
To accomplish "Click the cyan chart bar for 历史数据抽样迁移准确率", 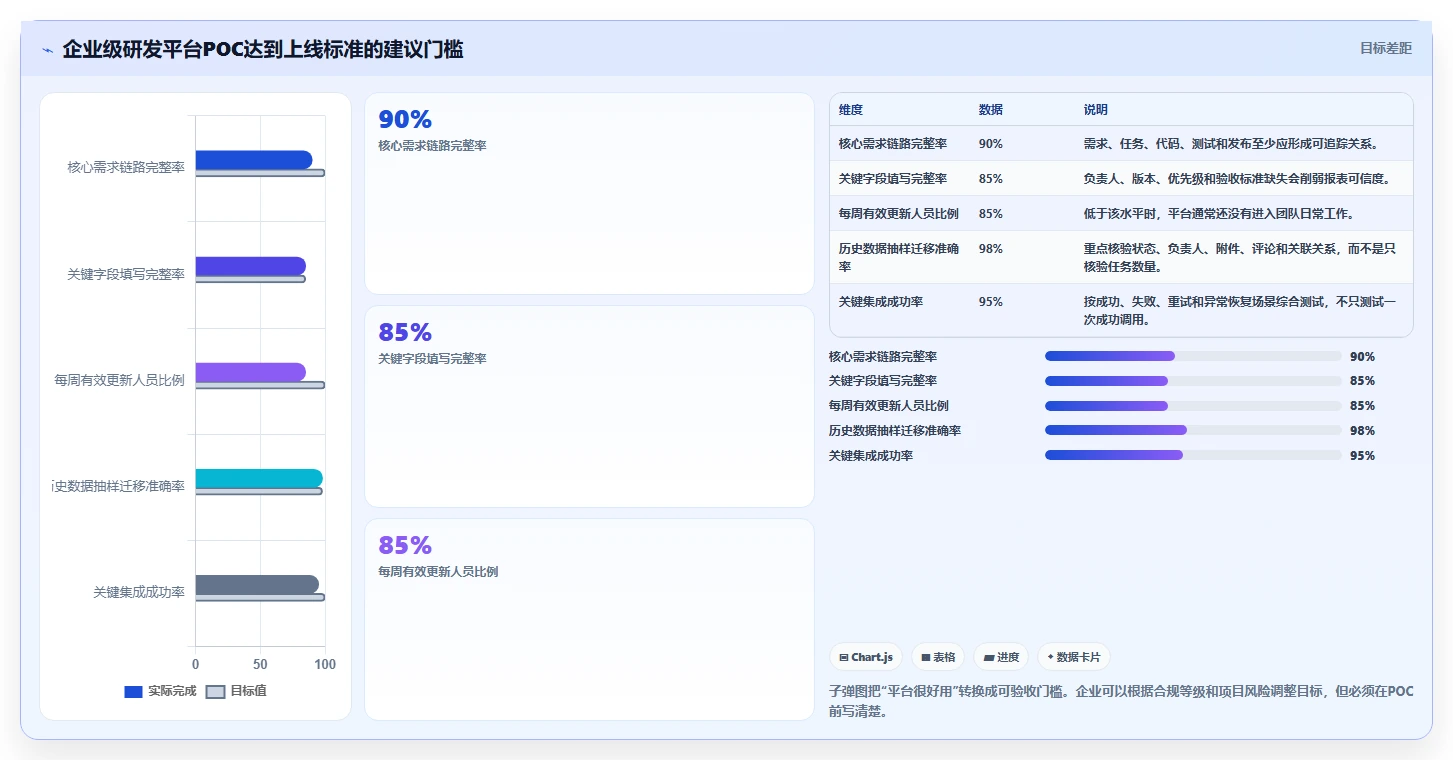I will tap(259, 478).
